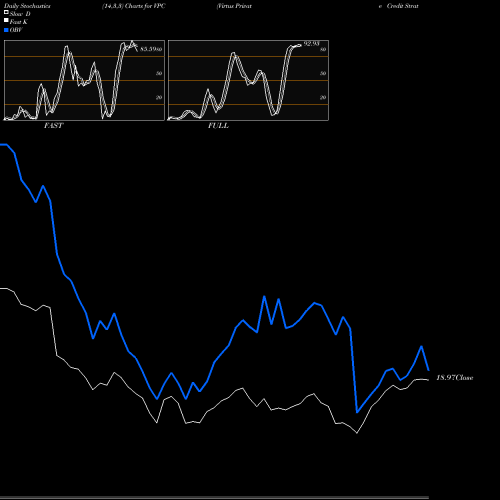Click the Slow D legend swatch
This screenshot has height=500, width=500.
coord(6,13)
